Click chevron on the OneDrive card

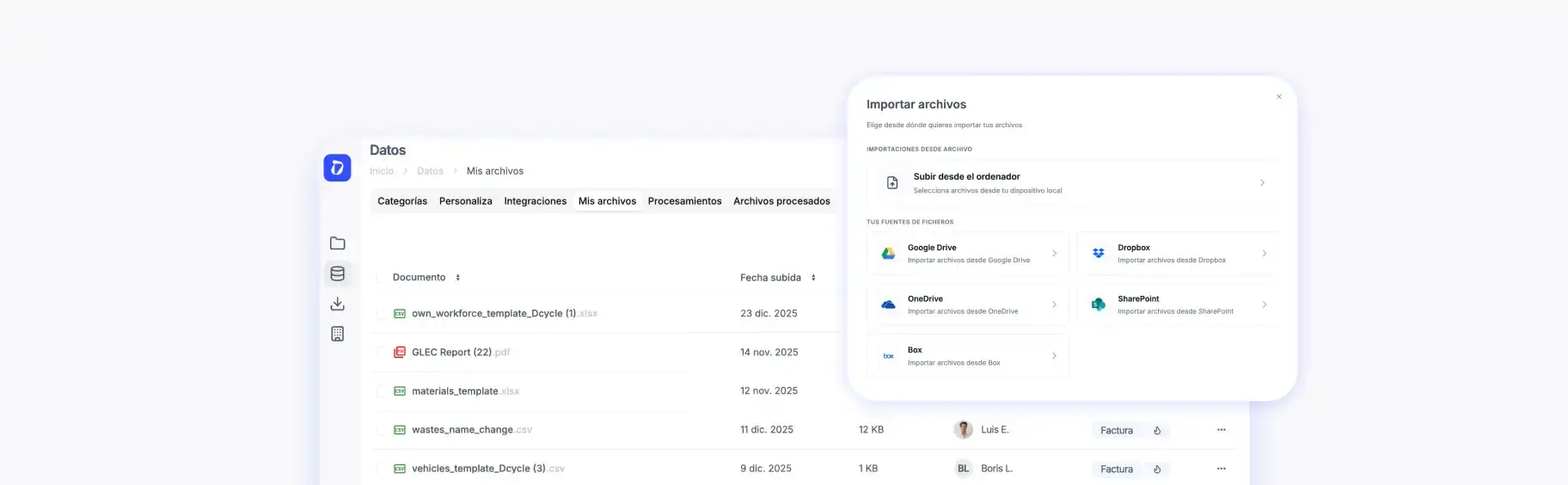pyautogui.click(x=1054, y=304)
